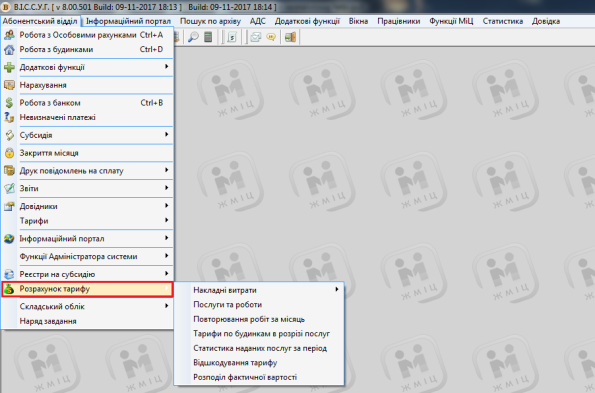Expand Накладні витрати submenu arrow

(x=337, y=289)
